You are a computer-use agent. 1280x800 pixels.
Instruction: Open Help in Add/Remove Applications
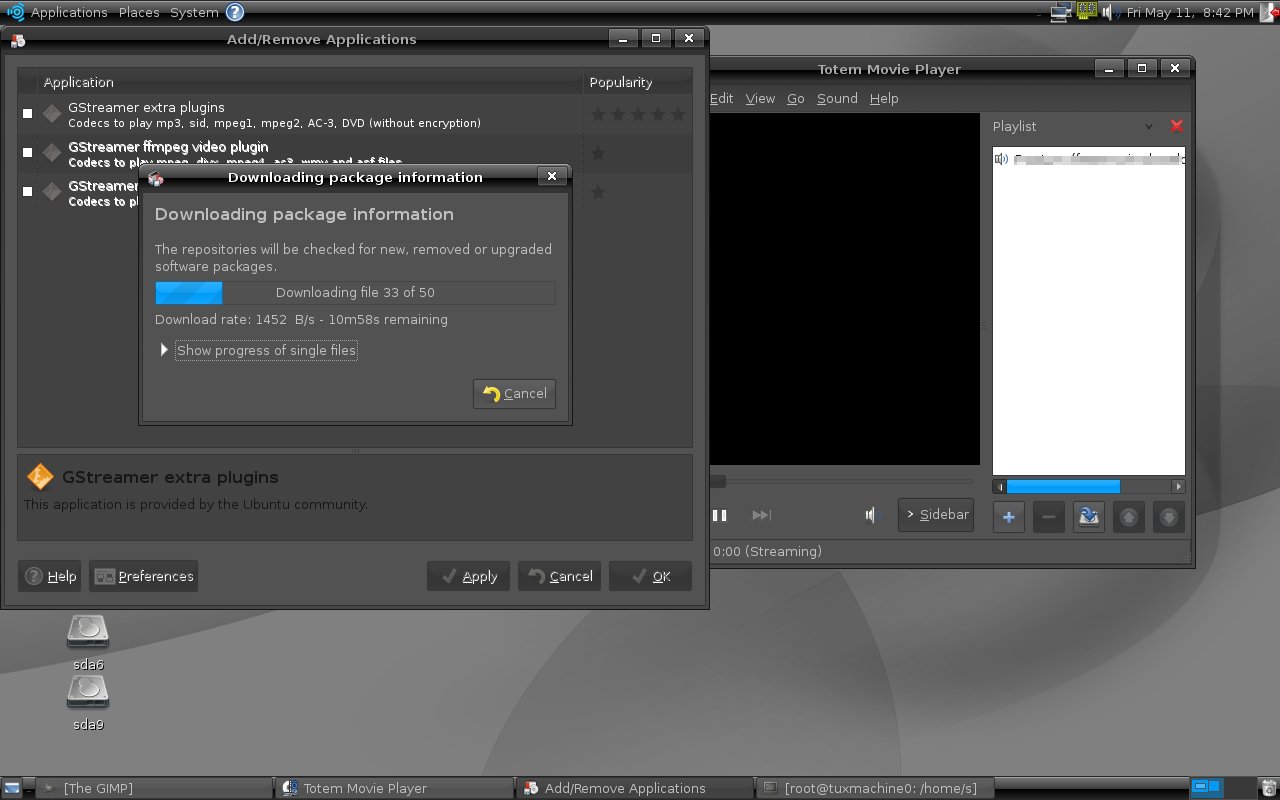[x=50, y=576]
